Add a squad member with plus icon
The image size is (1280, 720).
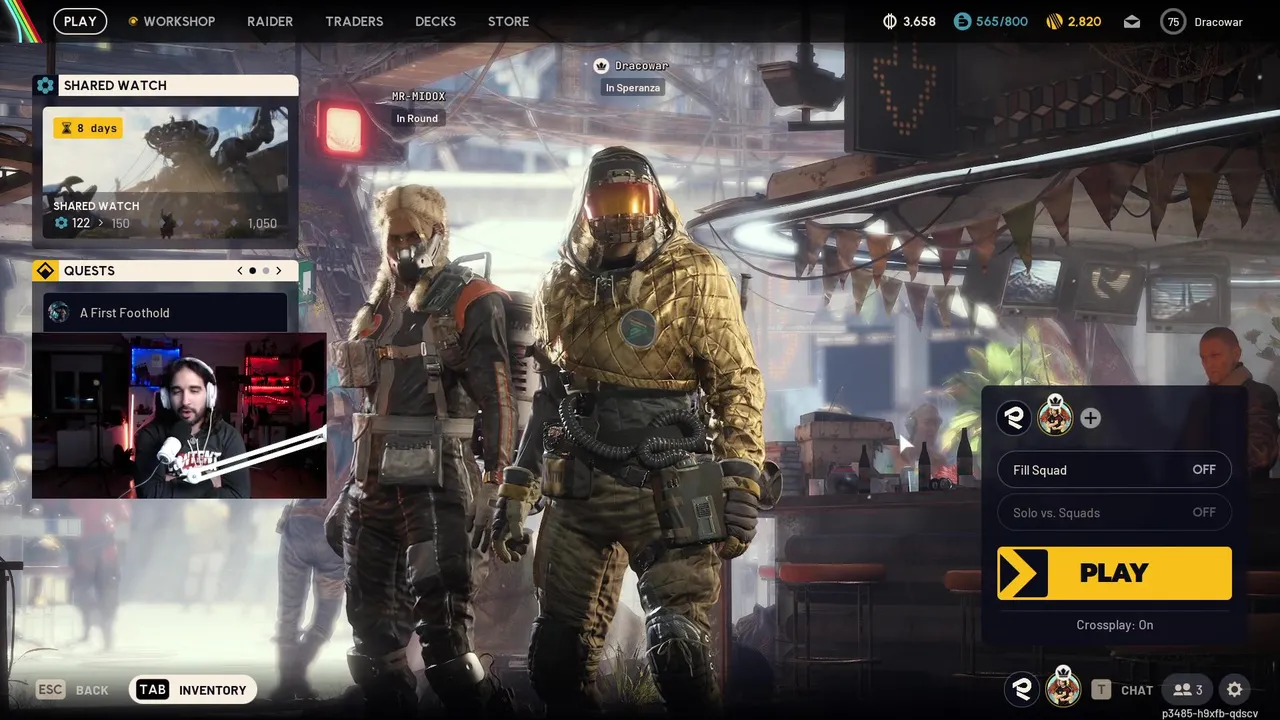point(1090,418)
